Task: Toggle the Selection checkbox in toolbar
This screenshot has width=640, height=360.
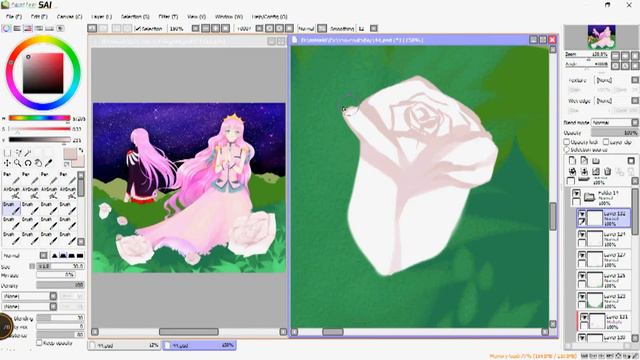Action: pyautogui.click(x=138, y=29)
